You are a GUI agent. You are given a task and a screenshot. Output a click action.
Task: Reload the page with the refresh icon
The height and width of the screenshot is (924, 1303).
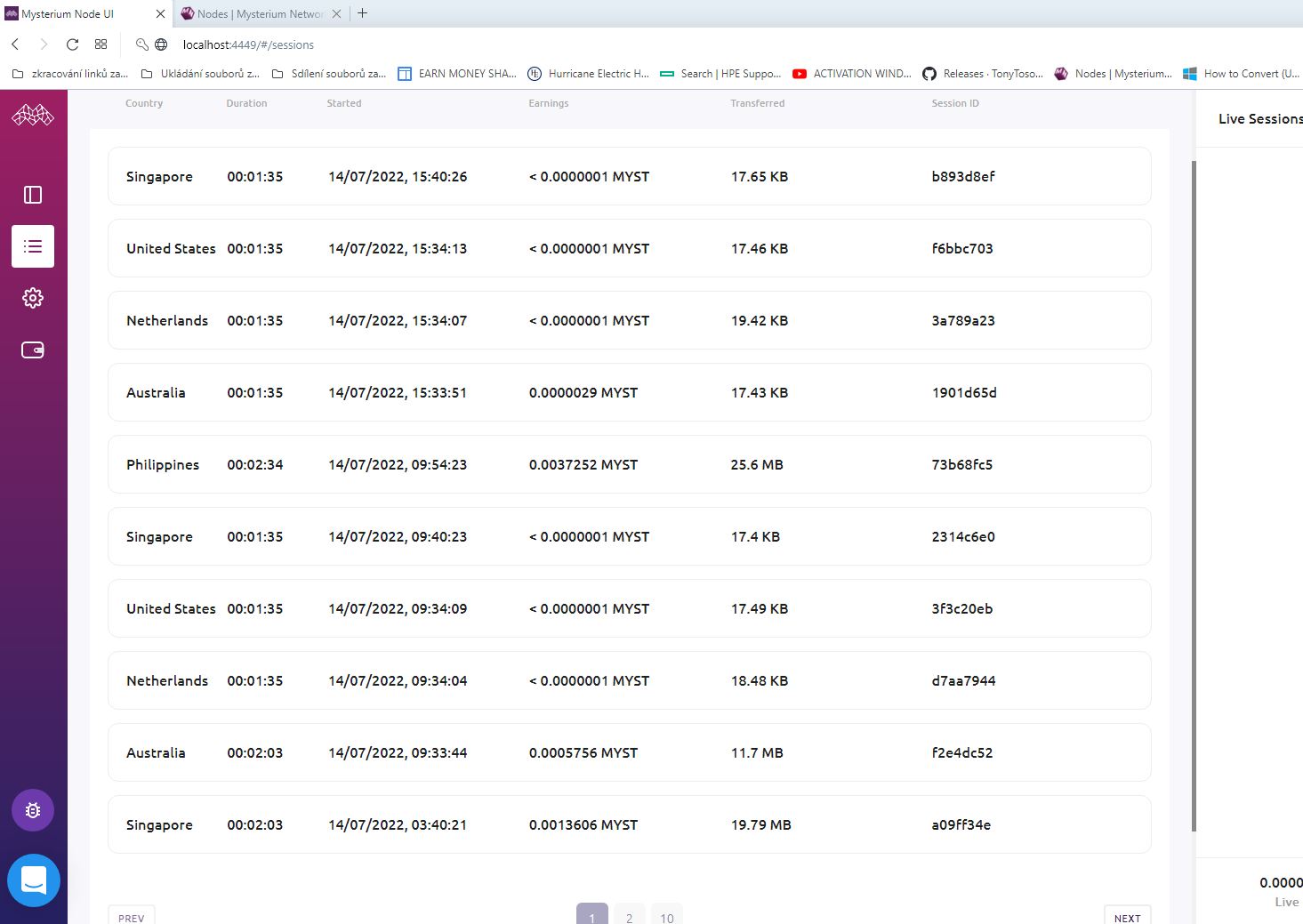(73, 44)
